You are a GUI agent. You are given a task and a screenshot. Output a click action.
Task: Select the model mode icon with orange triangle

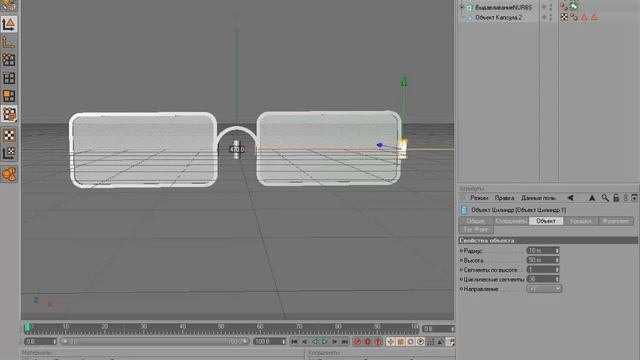click(x=9, y=24)
